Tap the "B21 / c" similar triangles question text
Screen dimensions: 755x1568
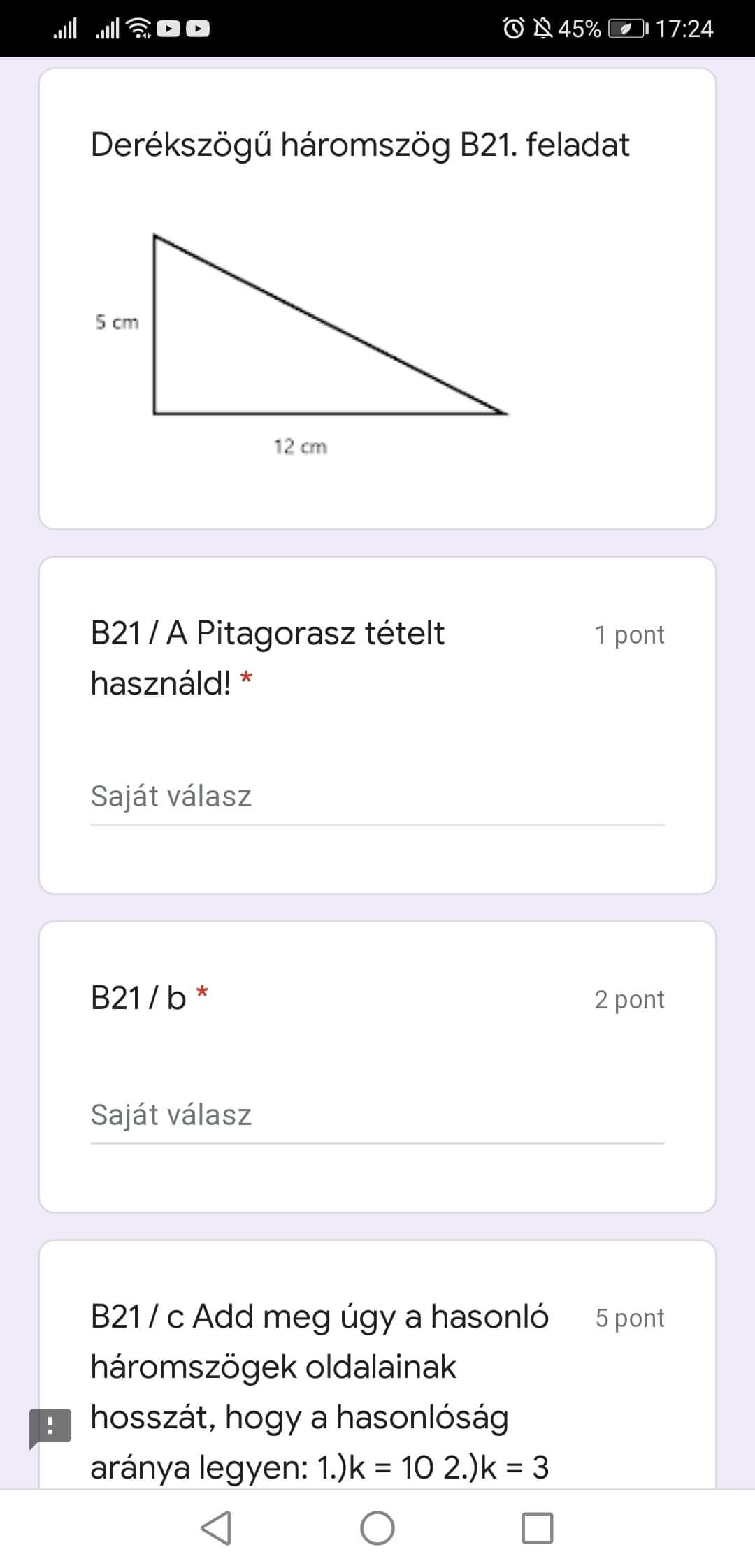click(319, 1391)
